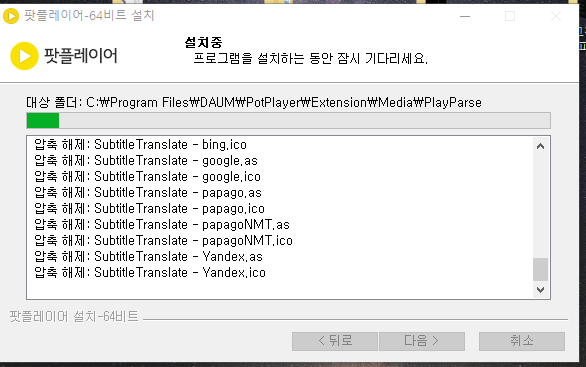
Task: Select the SubtitleTranslate - bing.ico line
Action: coord(141,145)
